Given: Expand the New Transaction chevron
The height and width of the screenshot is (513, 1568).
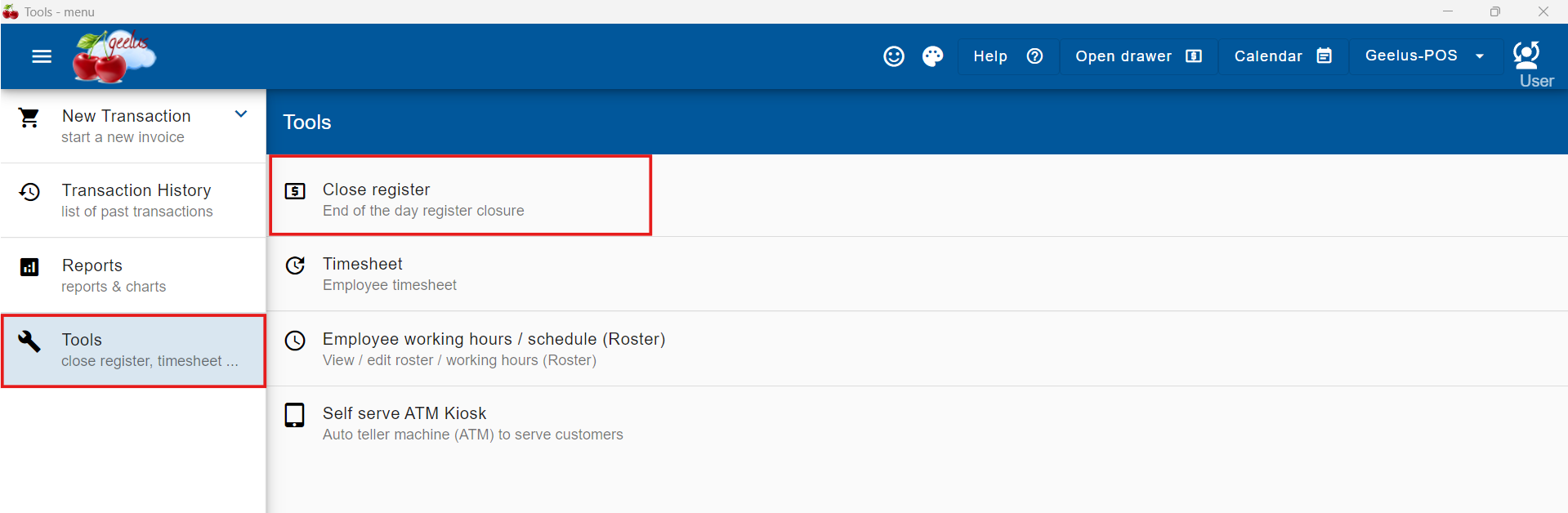Looking at the screenshot, I should point(241,114).
